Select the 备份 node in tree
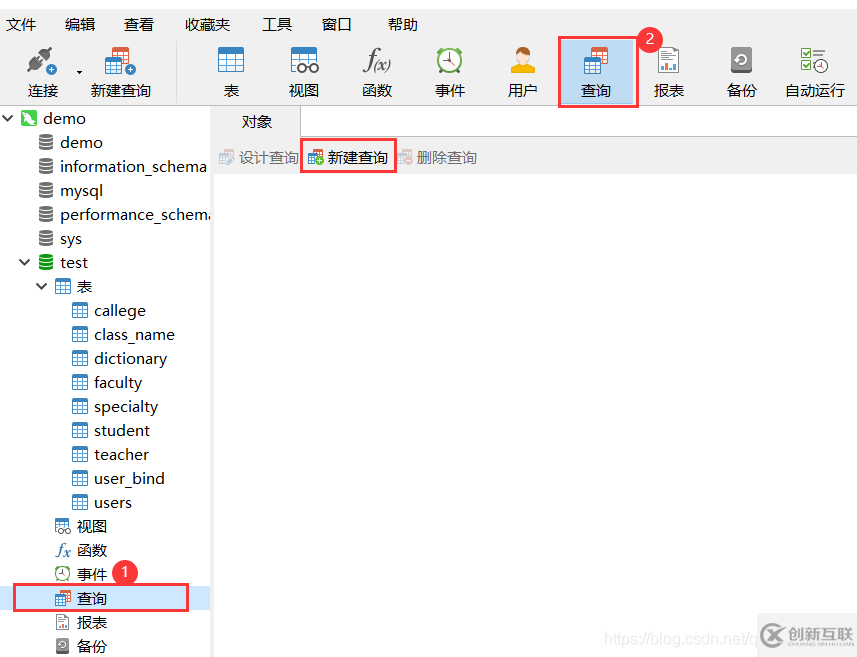 point(81,647)
